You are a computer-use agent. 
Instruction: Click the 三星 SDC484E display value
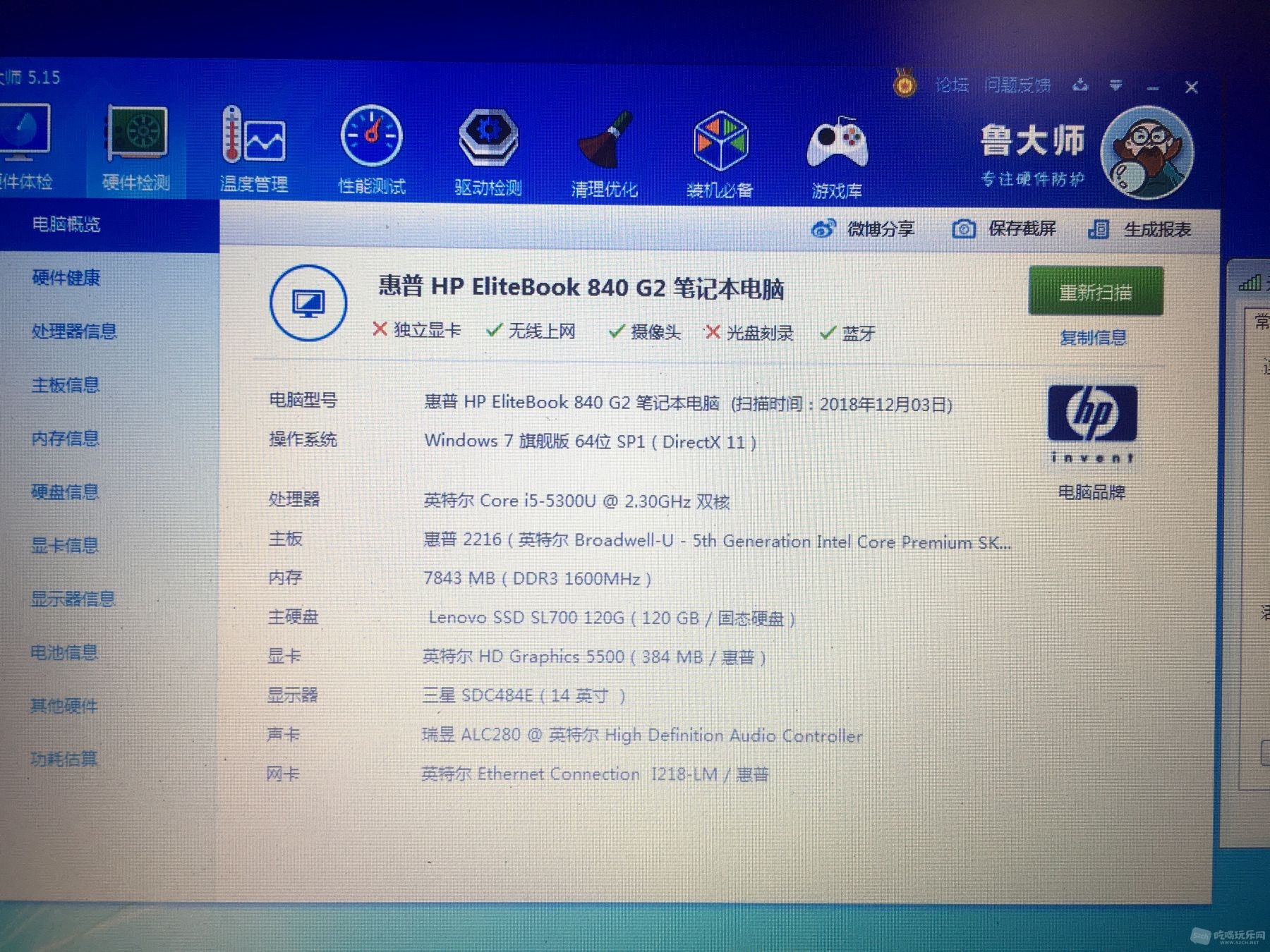[524, 695]
